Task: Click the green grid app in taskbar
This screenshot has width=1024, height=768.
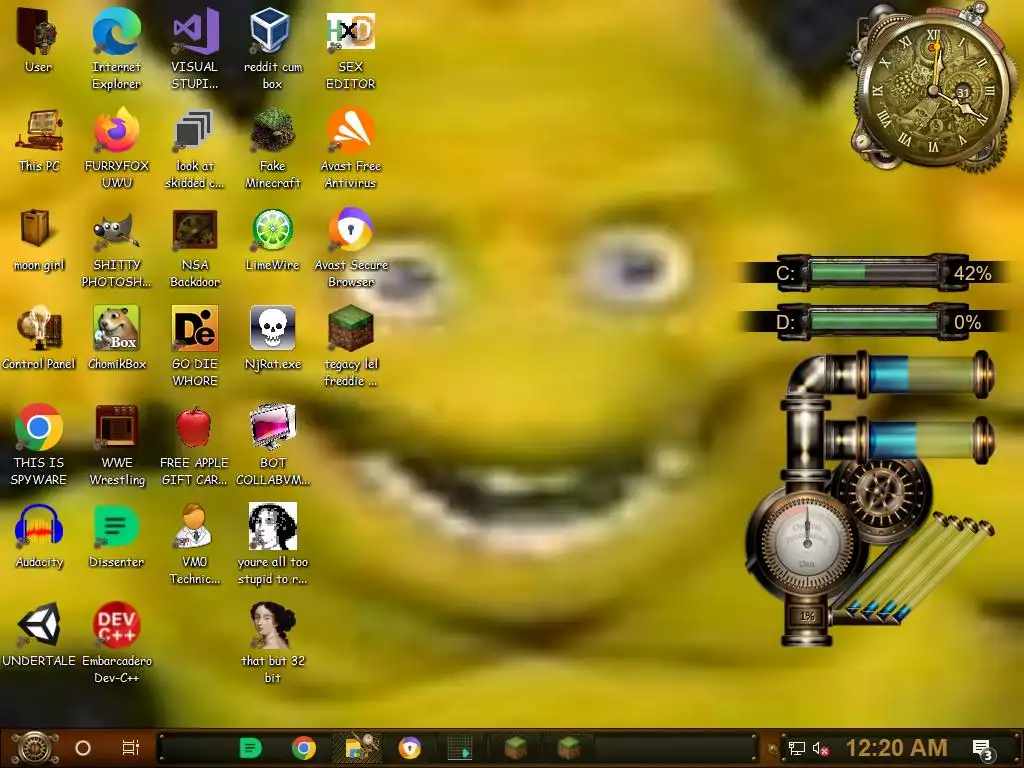Action: coord(460,748)
